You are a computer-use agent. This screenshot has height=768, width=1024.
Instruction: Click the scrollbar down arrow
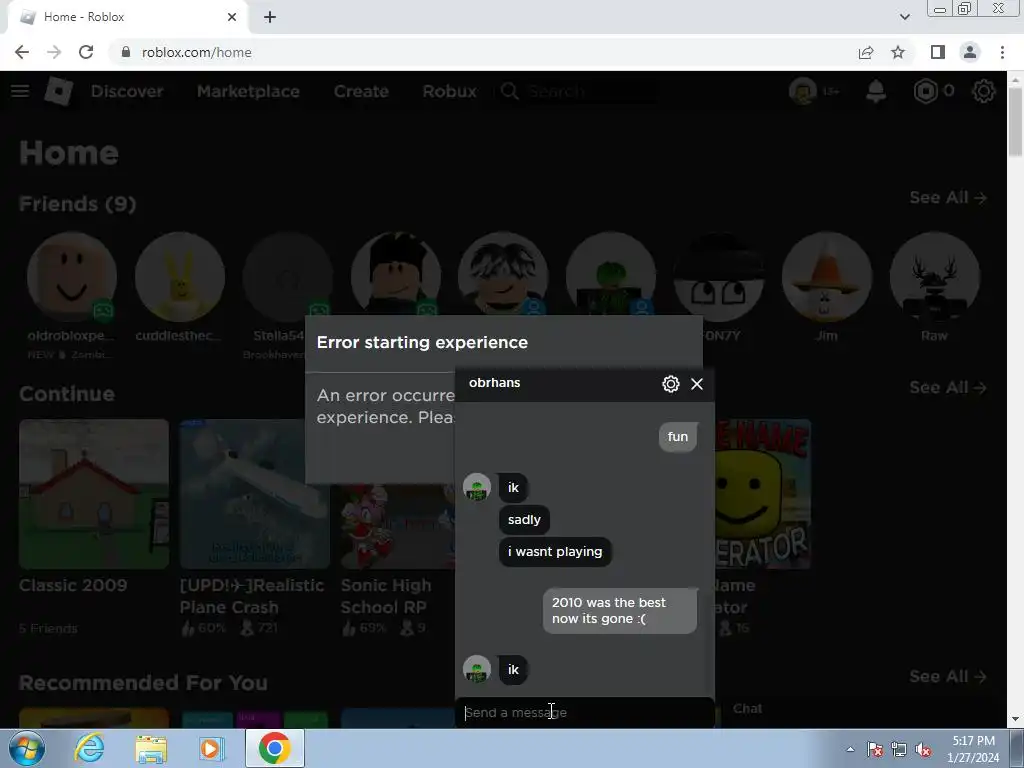[x=1015, y=719]
